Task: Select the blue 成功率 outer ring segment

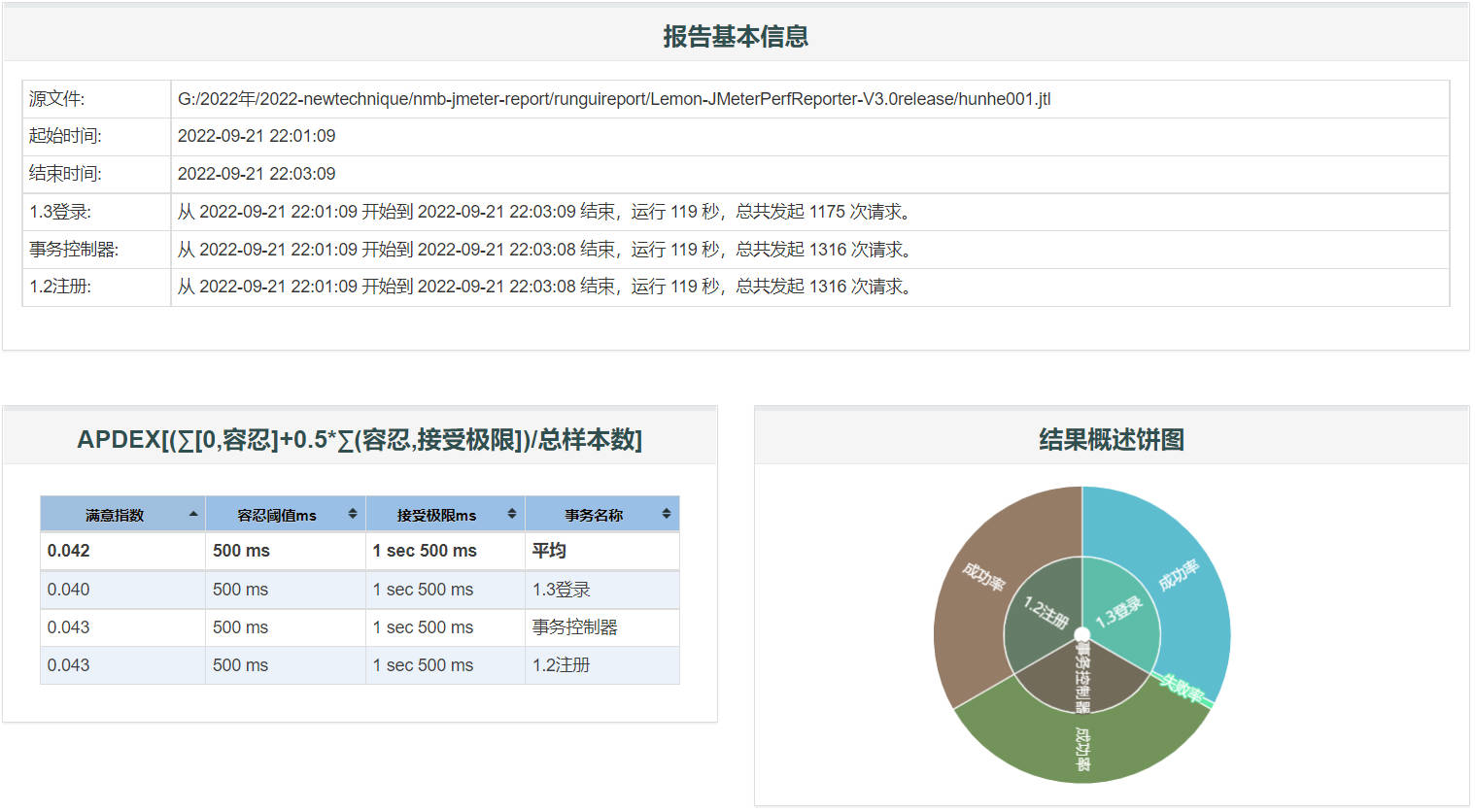Action: (1178, 576)
